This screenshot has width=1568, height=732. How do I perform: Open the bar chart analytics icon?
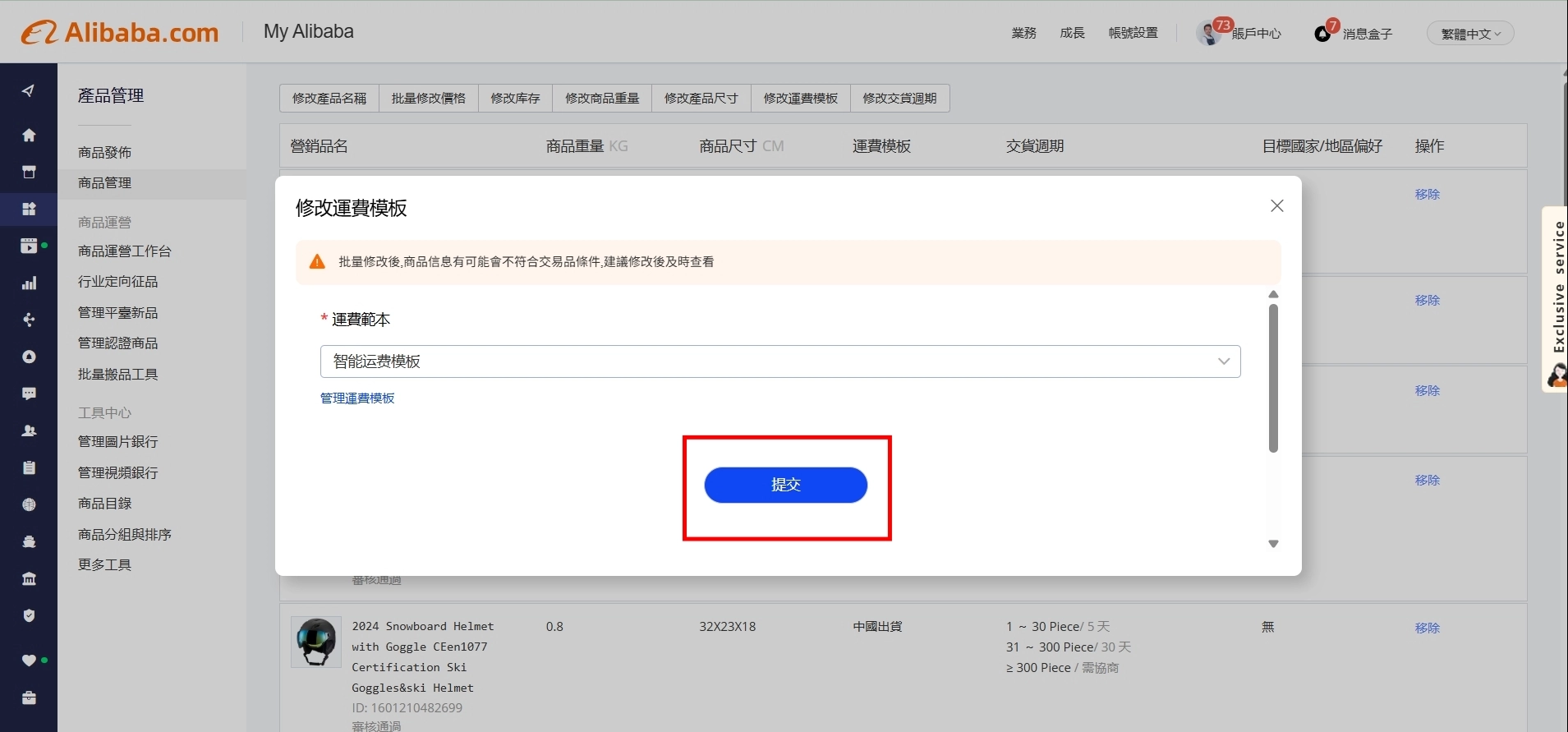tap(29, 283)
